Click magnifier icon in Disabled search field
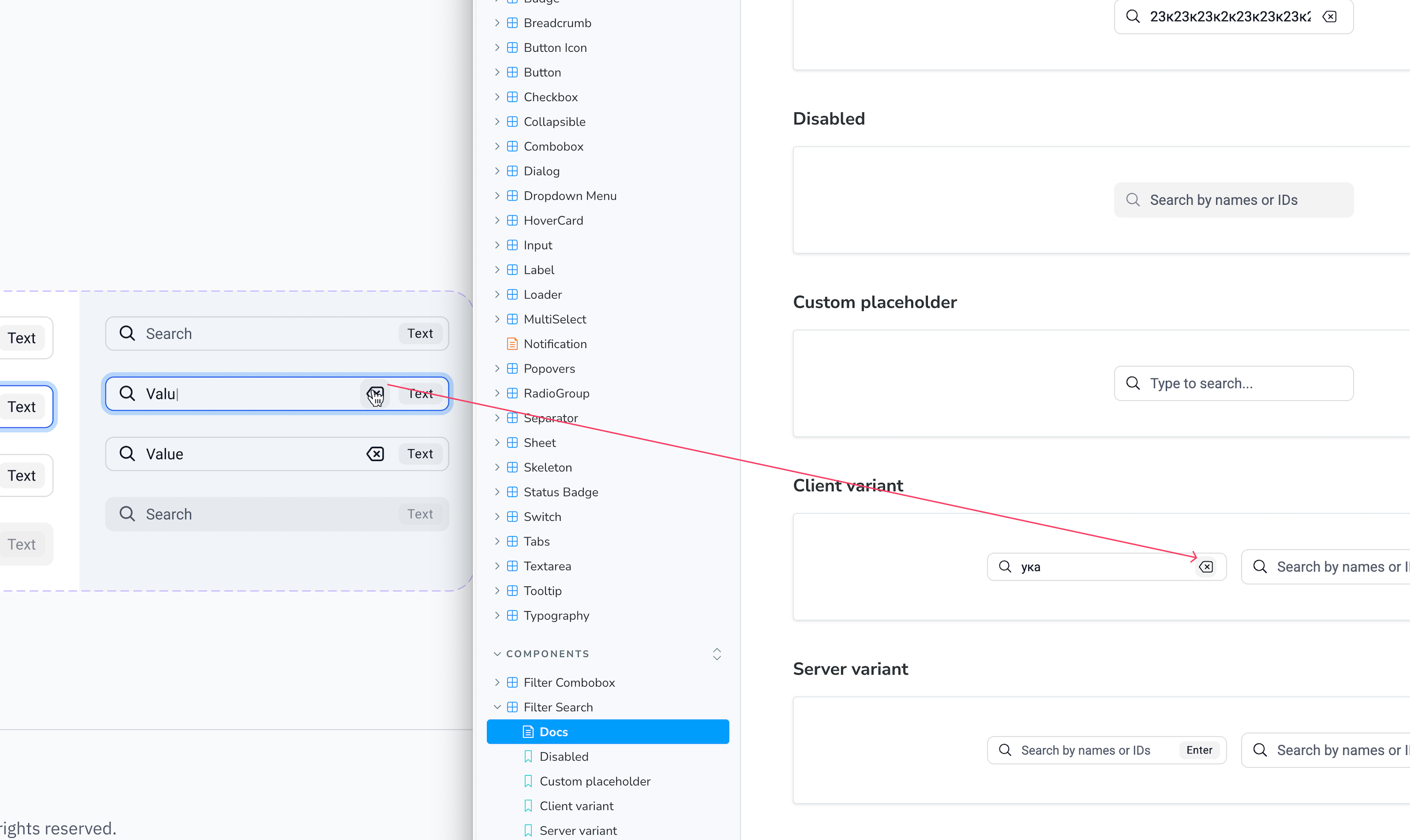 tap(1133, 199)
